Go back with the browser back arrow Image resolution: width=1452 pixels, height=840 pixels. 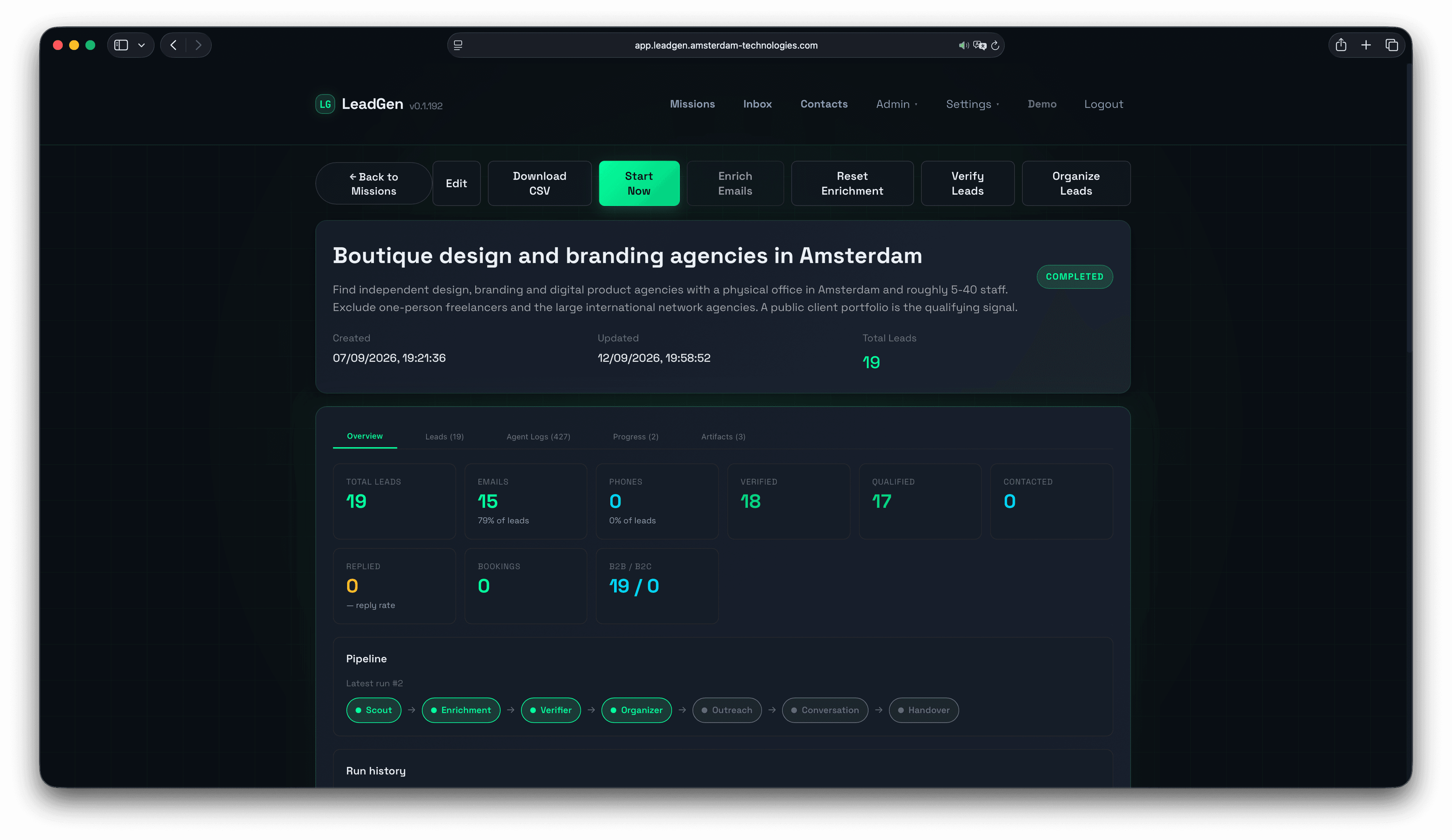click(174, 45)
